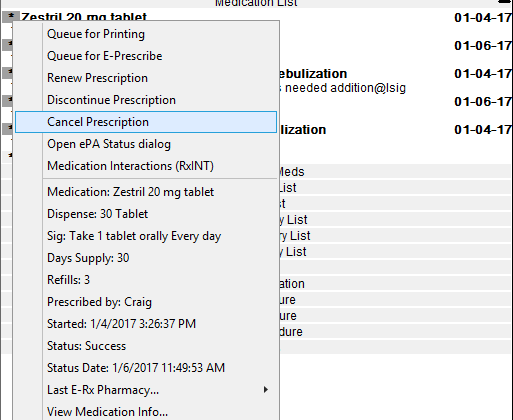
Task: Click the Medication List header
Action: (x=256, y=3)
